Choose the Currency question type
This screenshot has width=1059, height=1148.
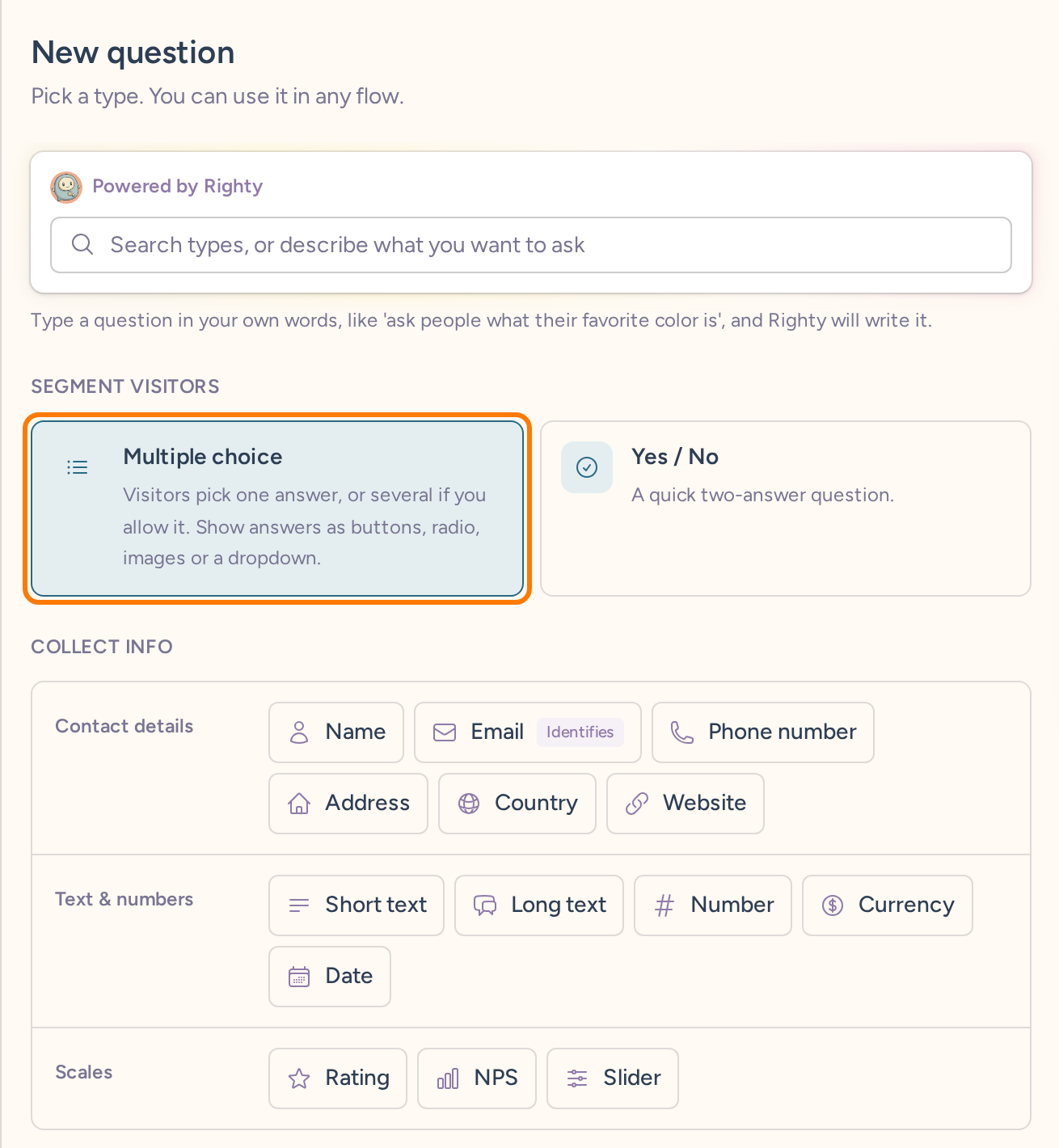[x=888, y=905]
